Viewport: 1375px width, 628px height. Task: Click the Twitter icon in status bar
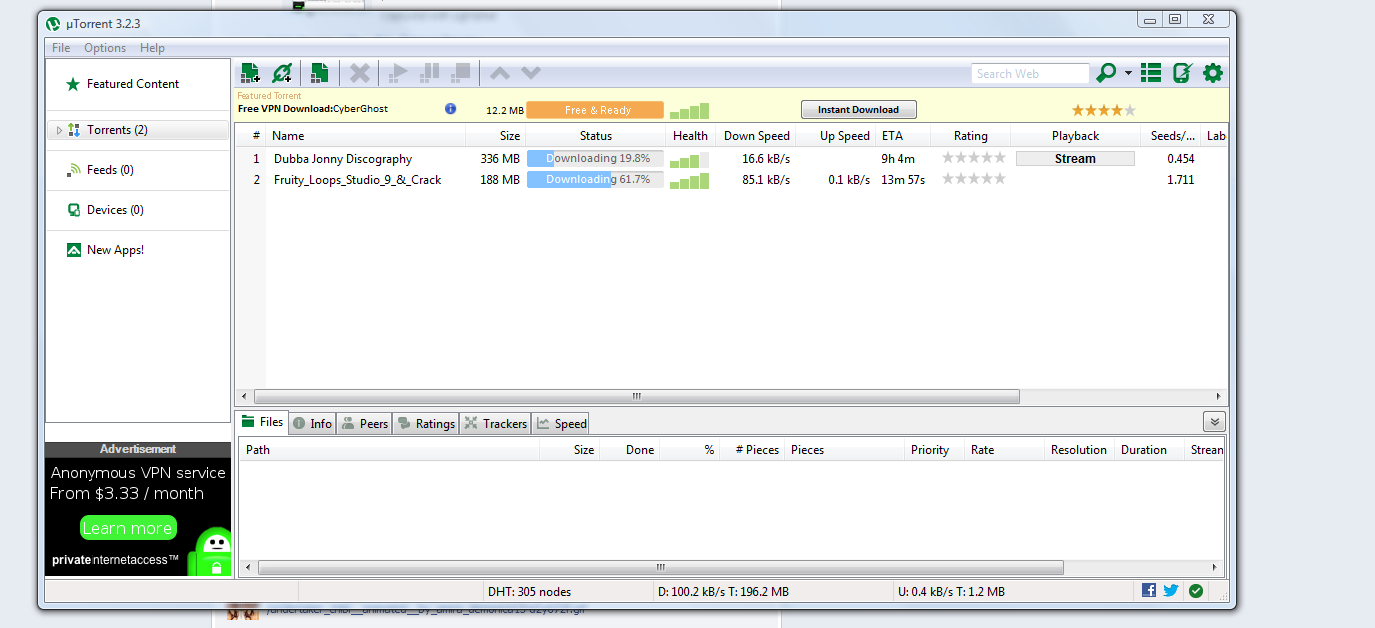click(x=1171, y=591)
